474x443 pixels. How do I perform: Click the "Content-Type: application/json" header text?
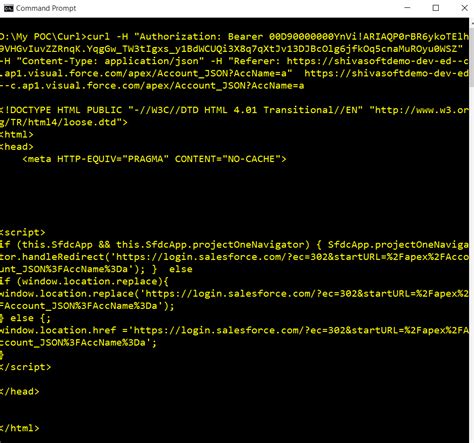pyautogui.click(x=110, y=61)
